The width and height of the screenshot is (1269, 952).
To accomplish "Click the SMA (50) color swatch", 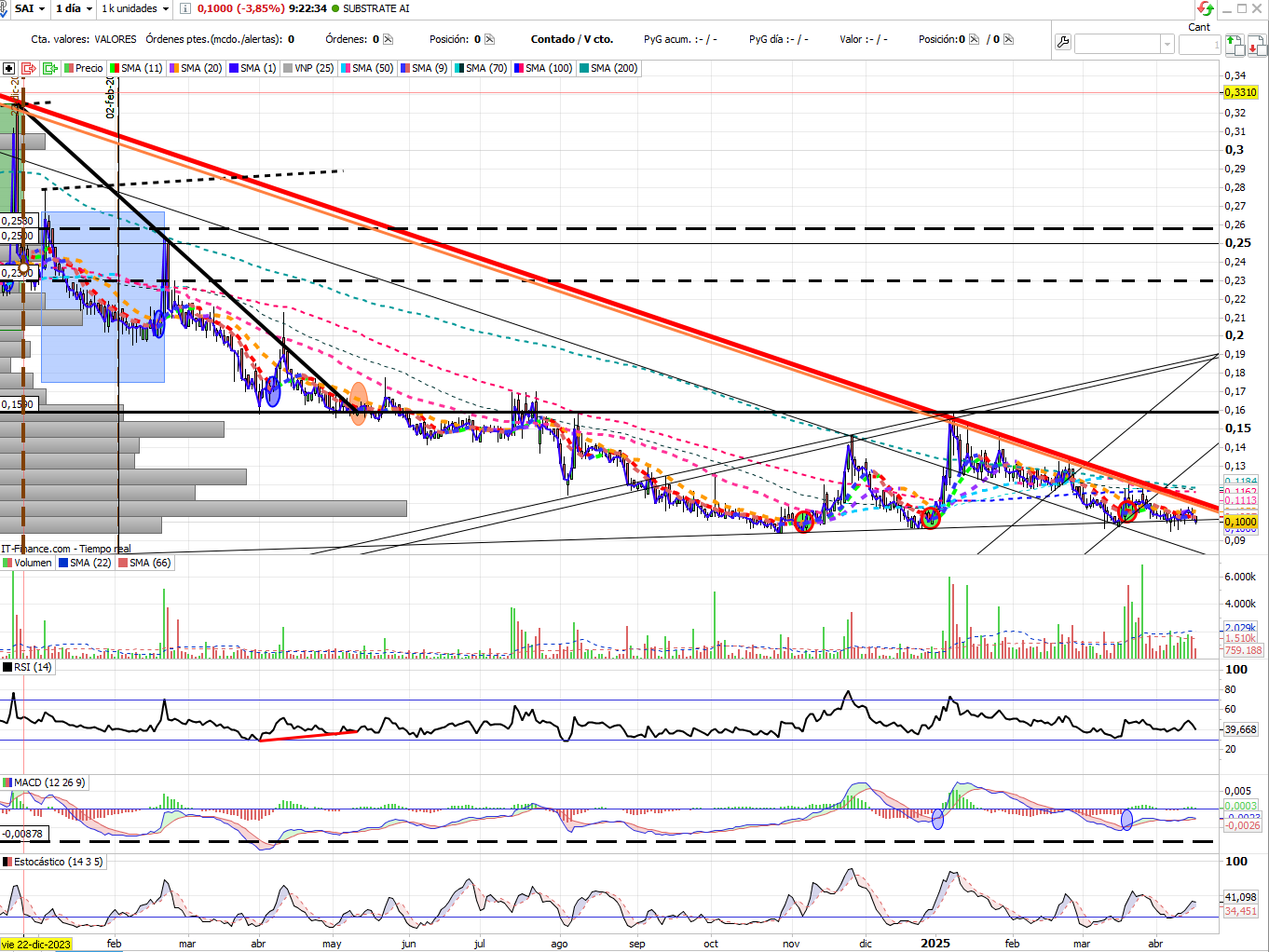I will 346,68.
